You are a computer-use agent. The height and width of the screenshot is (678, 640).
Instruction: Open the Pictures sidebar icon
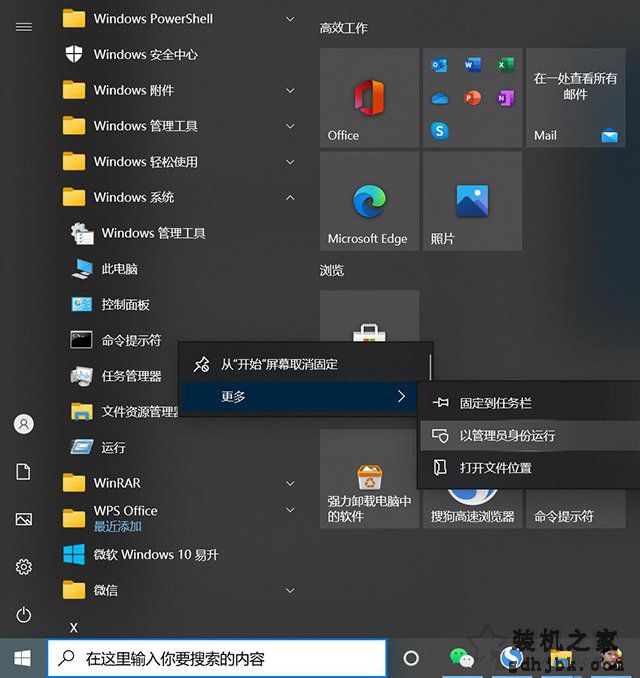coord(24,519)
